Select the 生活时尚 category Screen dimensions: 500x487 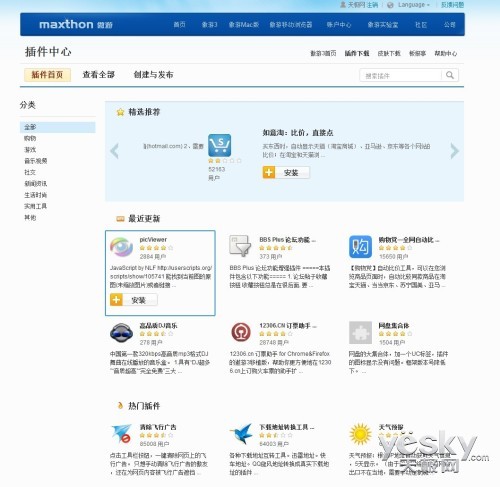coord(36,195)
